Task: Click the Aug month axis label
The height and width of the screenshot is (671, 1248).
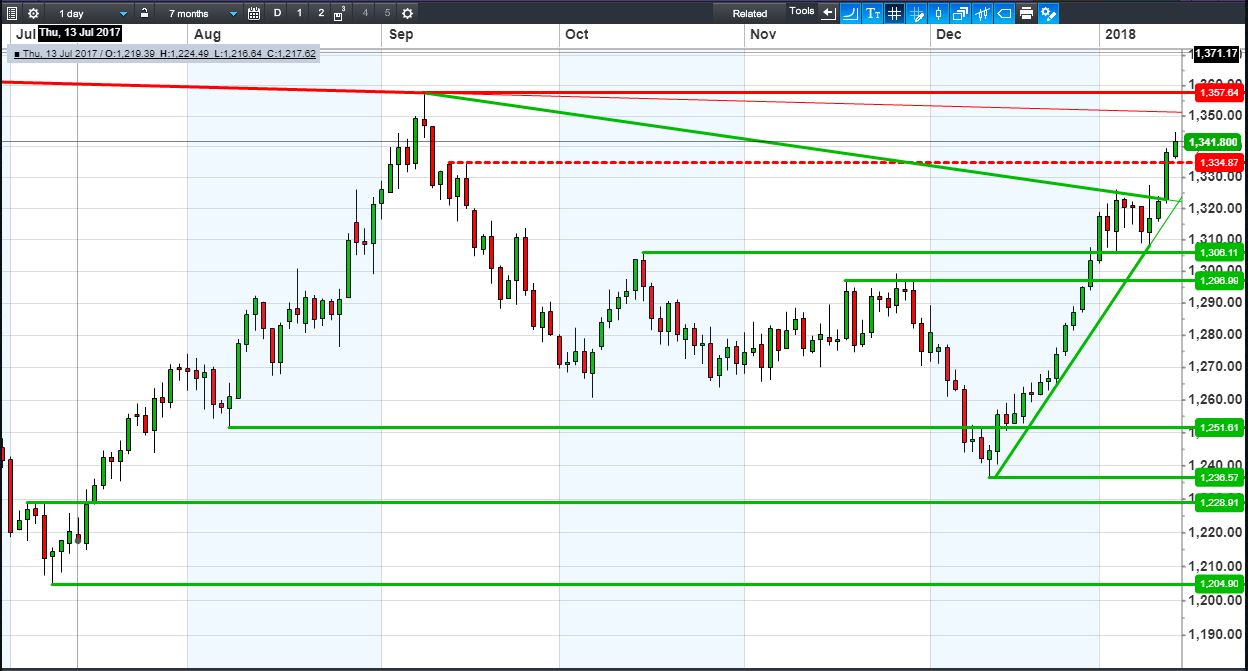Action: (207, 34)
